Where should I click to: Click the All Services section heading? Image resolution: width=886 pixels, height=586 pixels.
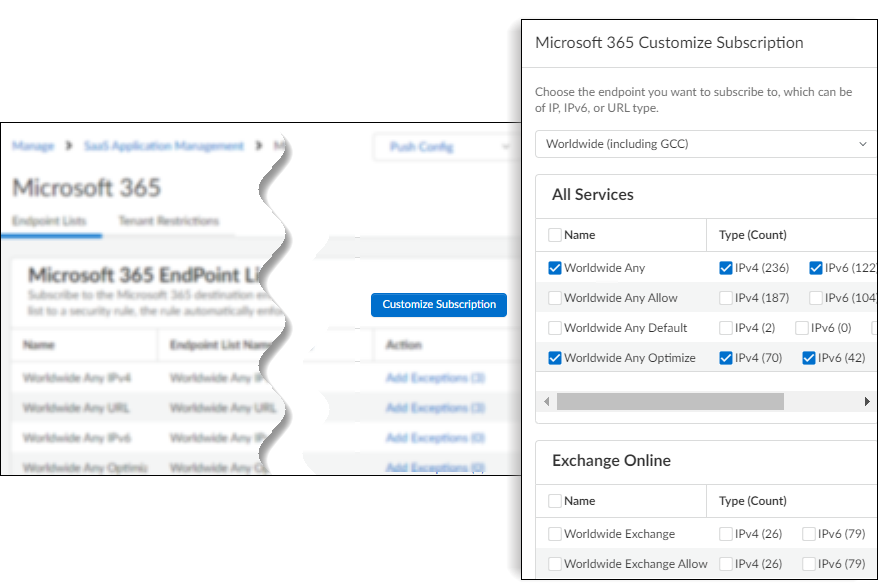(x=593, y=195)
